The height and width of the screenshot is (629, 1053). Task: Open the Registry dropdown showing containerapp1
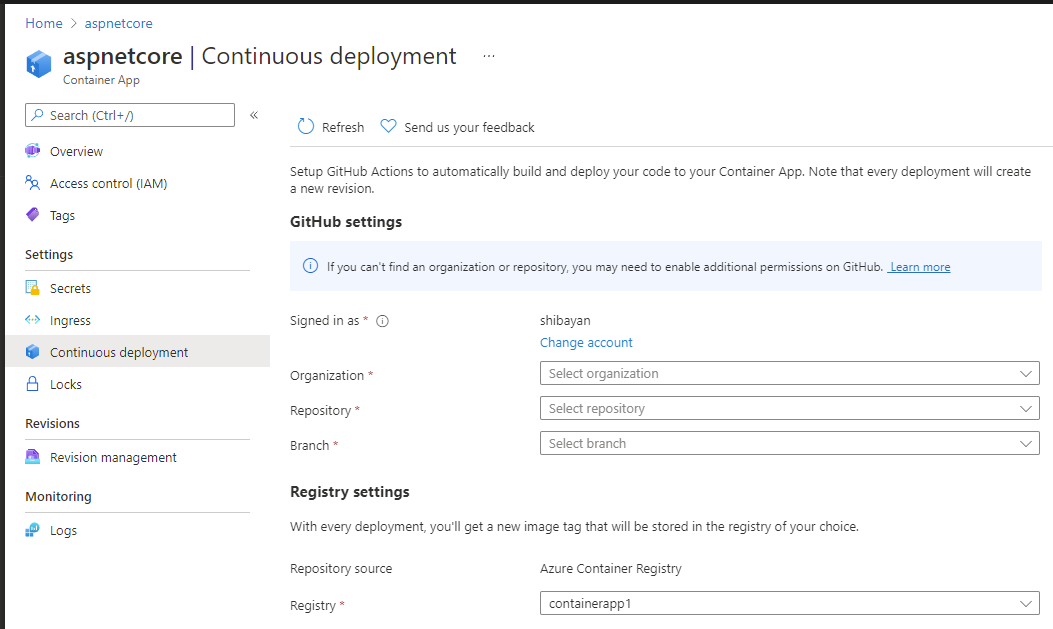click(x=790, y=603)
